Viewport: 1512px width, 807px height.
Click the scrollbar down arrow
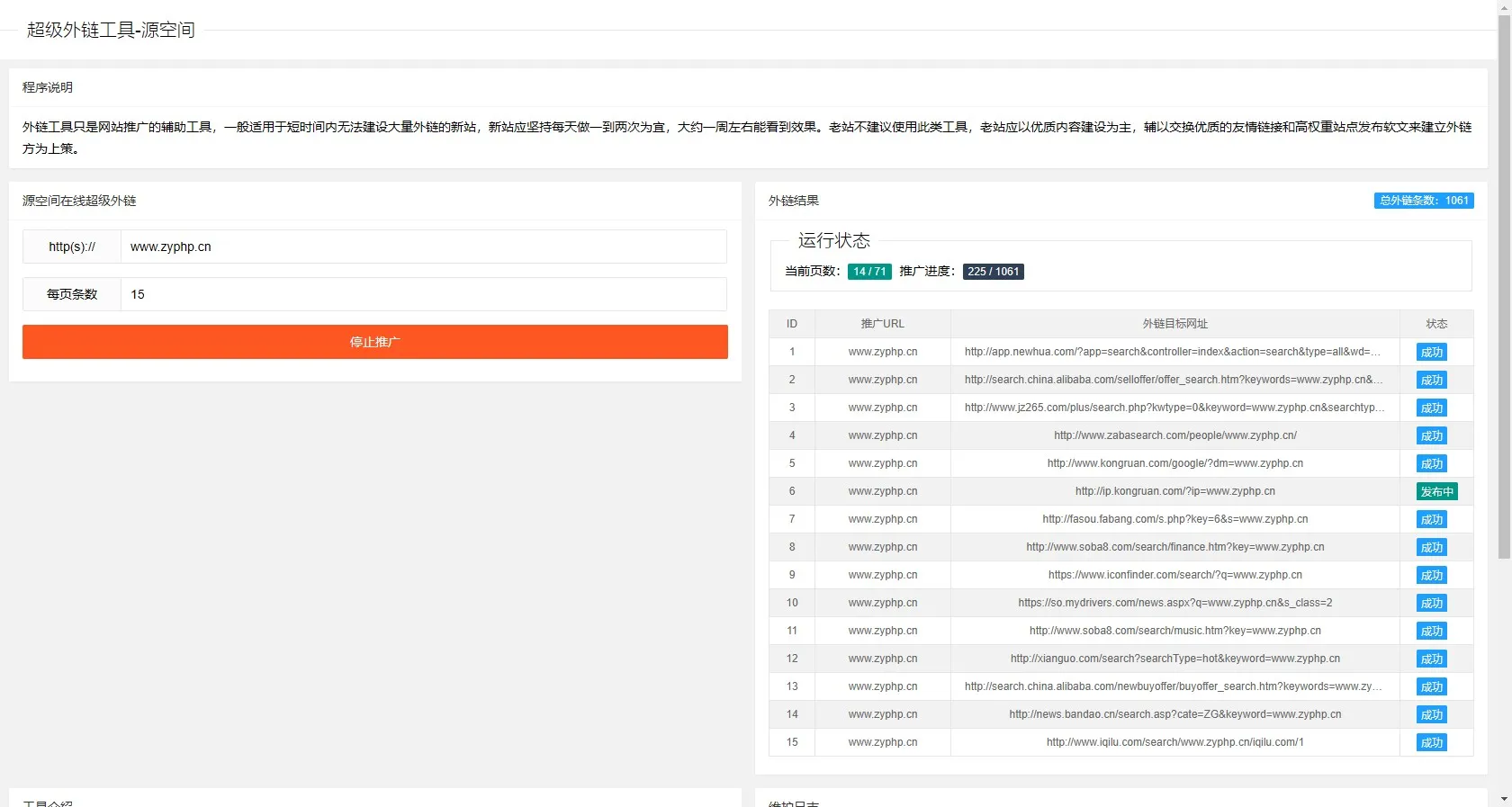tap(1504, 799)
